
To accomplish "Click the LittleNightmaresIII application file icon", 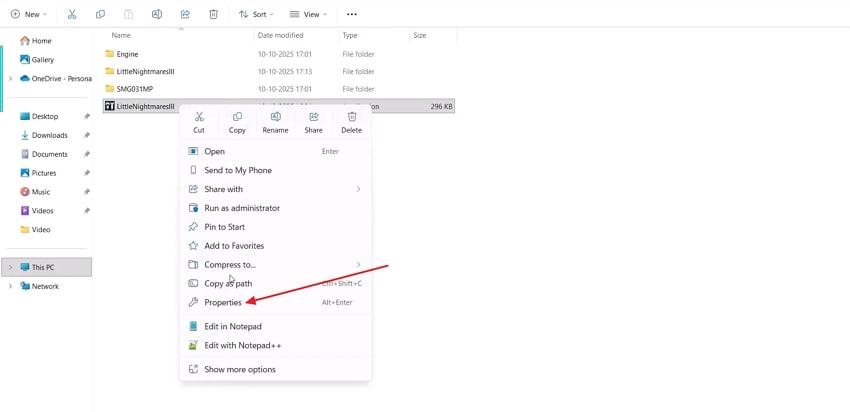I will tap(110, 106).
